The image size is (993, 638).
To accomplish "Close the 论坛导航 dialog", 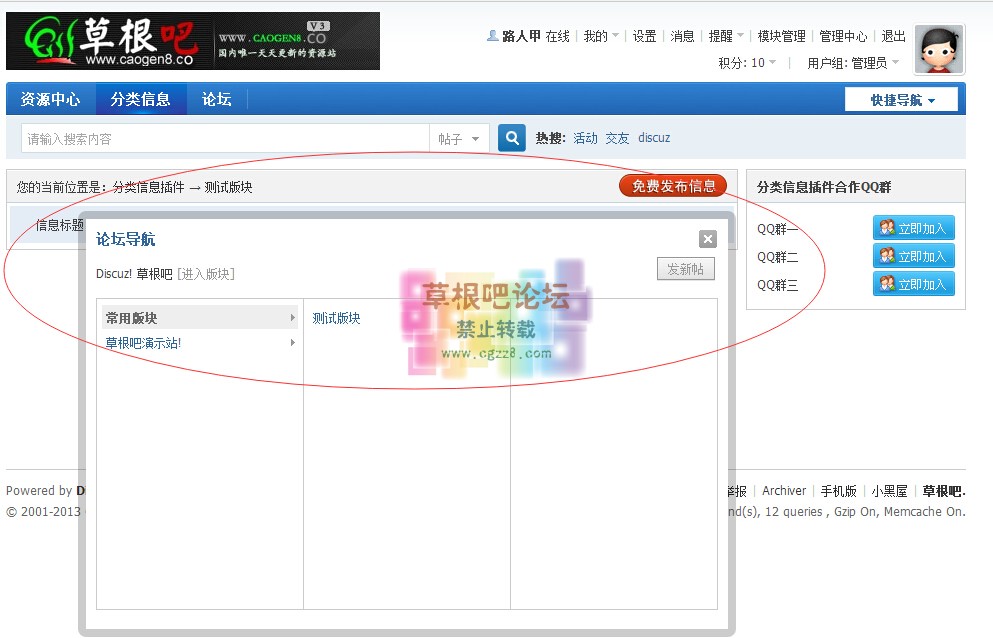I will pos(708,239).
